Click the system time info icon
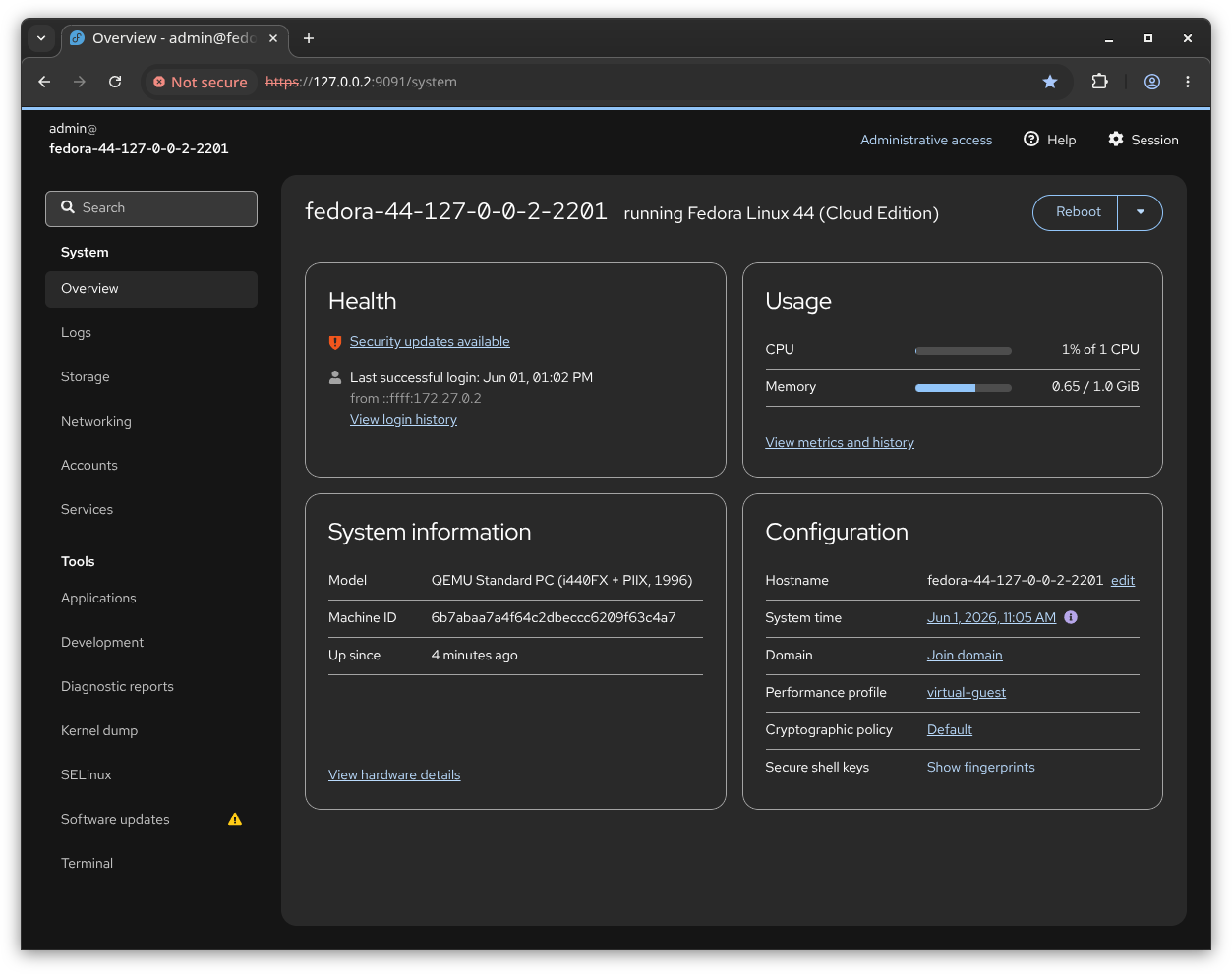This screenshot has width=1232, height=974. (x=1071, y=617)
